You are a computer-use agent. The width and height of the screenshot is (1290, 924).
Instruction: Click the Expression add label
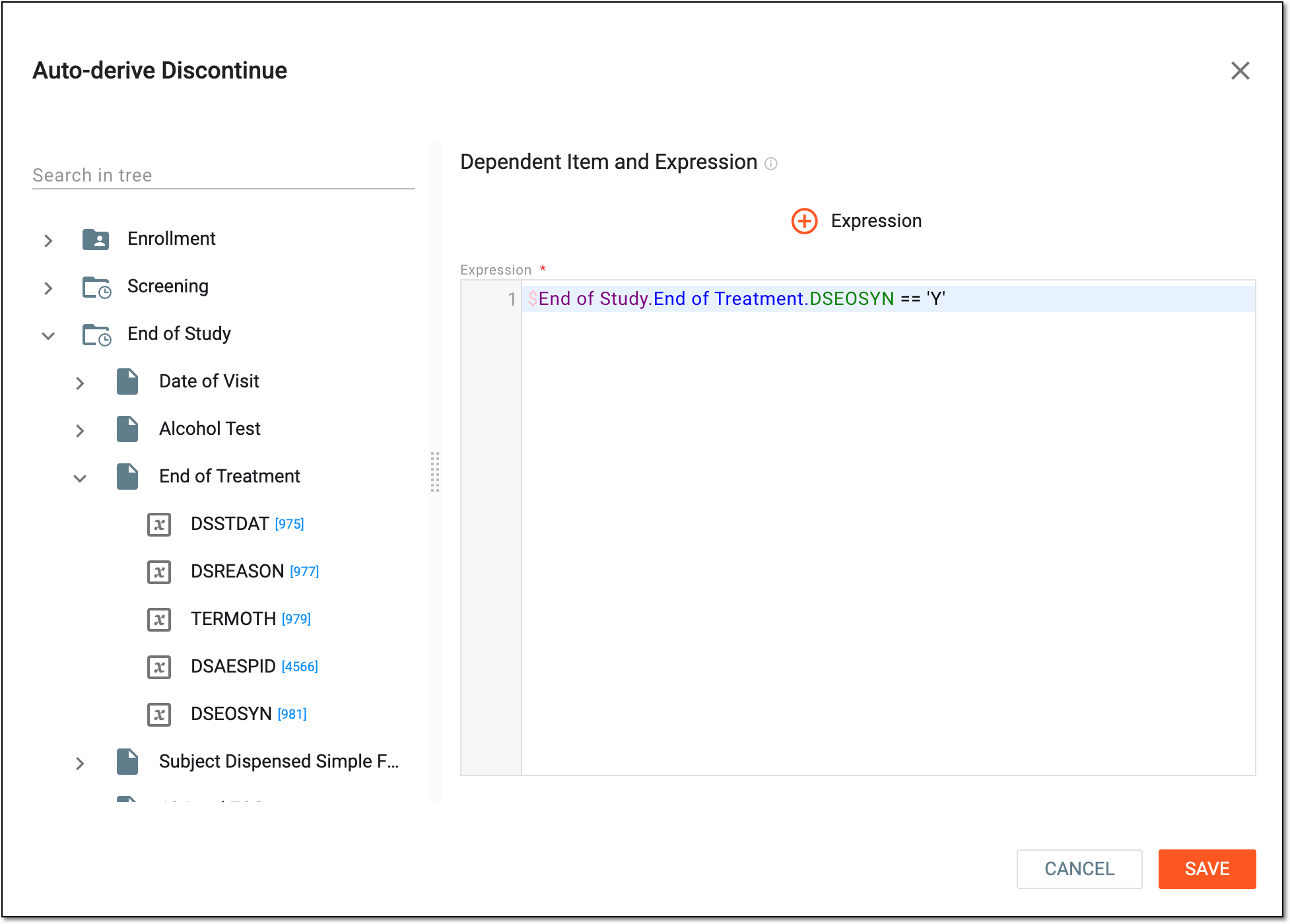point(876,221)
